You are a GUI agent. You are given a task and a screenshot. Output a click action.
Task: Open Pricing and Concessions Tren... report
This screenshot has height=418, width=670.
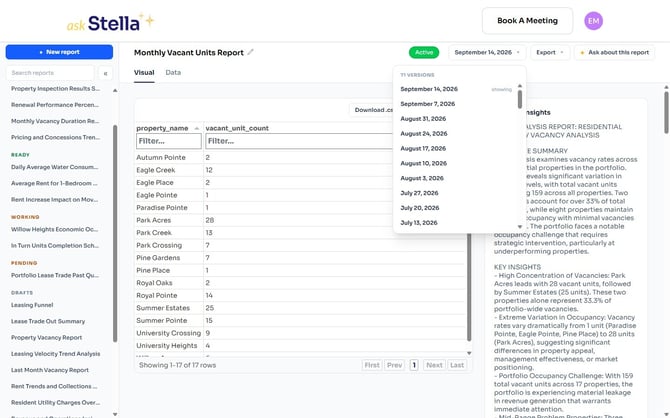coord(55,137)
